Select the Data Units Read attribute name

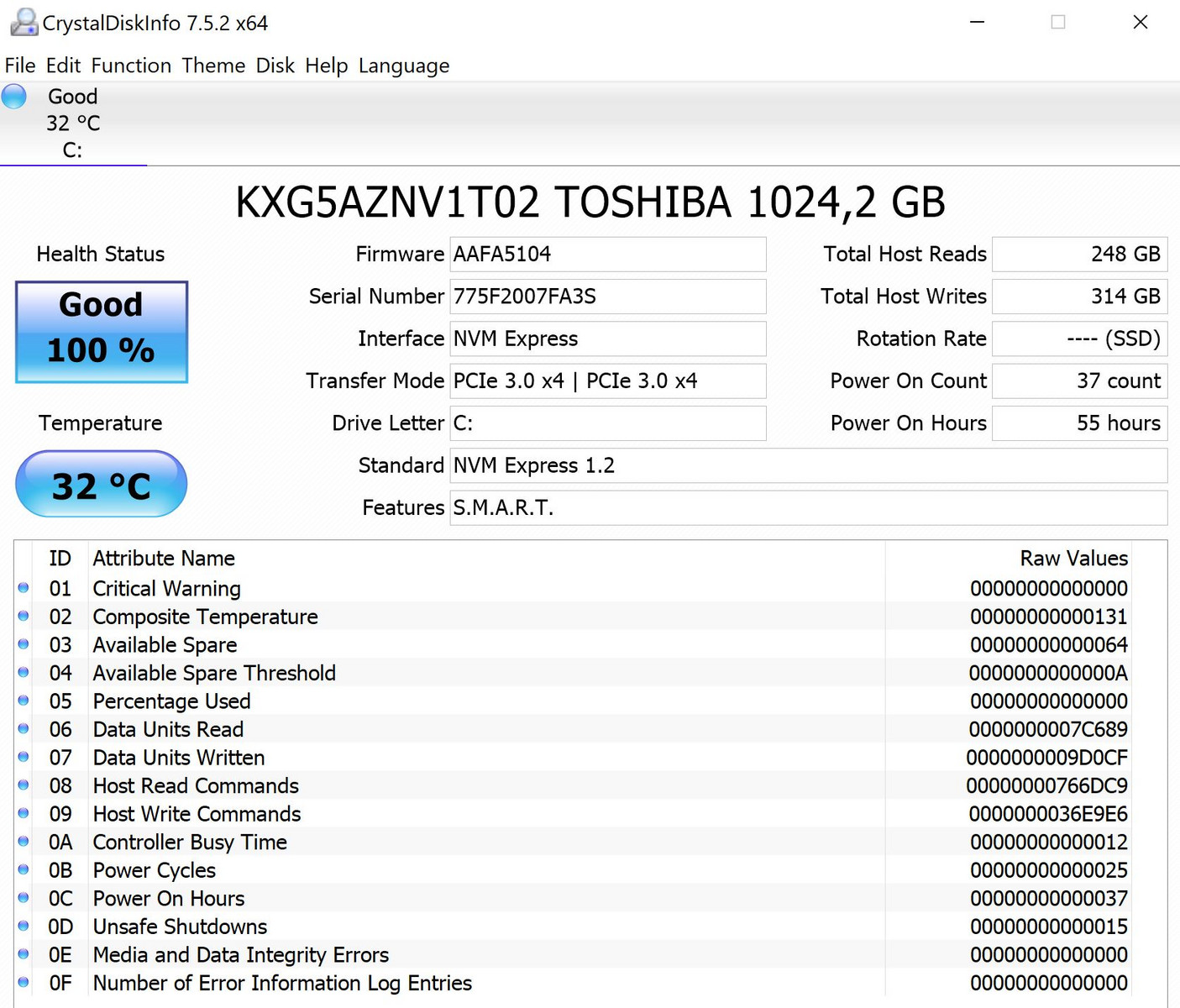point(168,729)
